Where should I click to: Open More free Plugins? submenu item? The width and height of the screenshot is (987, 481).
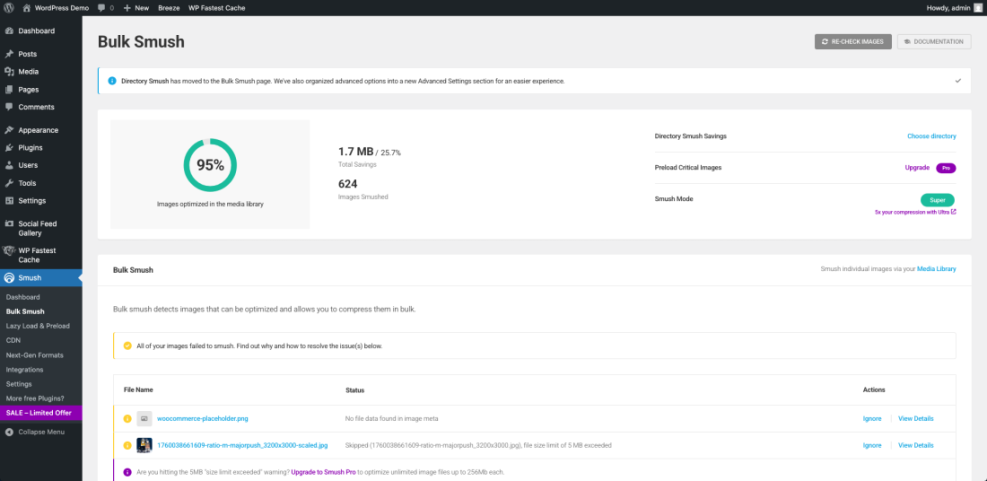(35, 399)
